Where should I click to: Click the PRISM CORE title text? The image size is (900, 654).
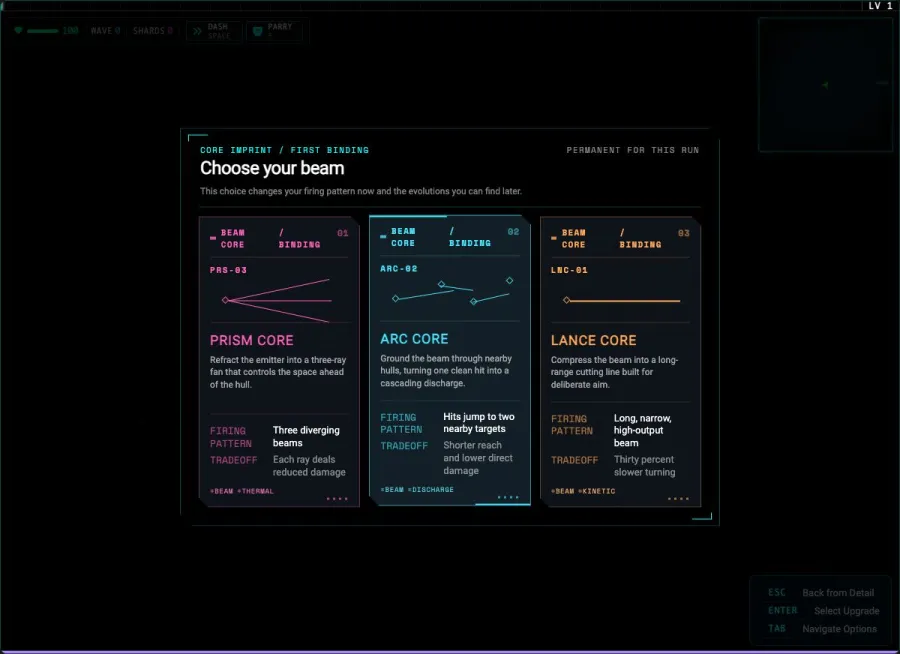(251, 340)
